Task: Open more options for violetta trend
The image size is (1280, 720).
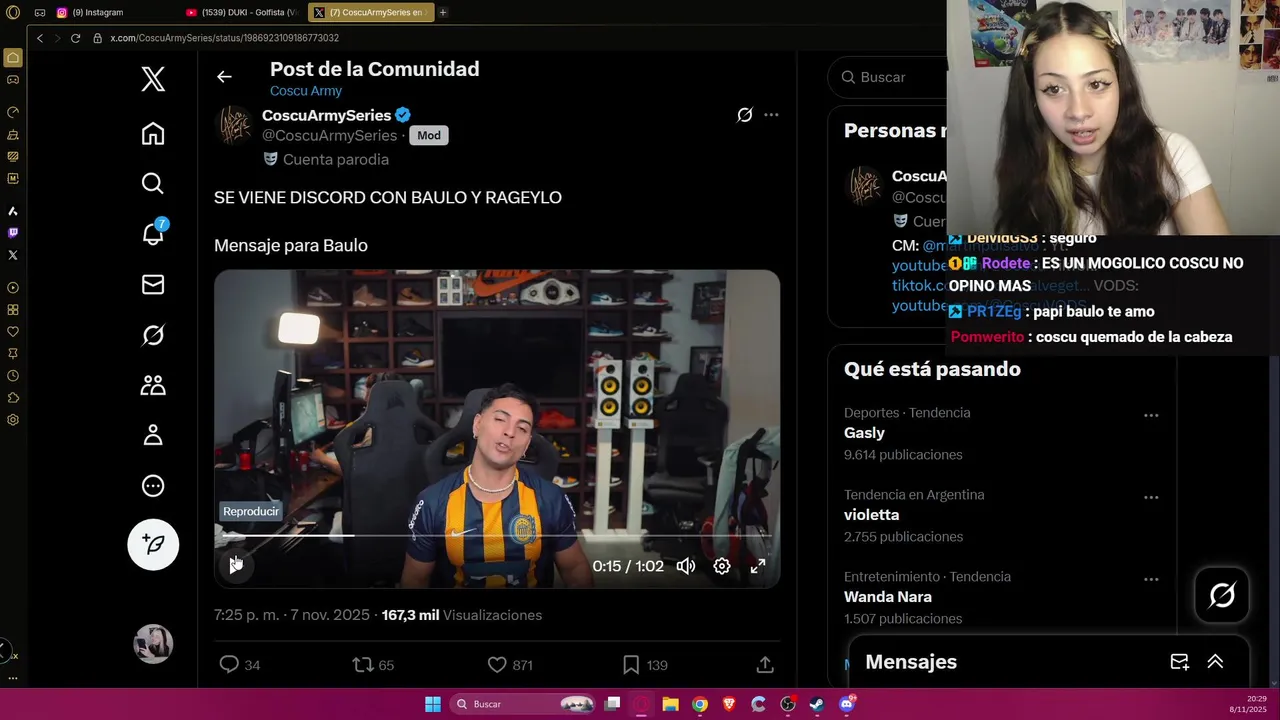Action: (x=1151, y=497)
